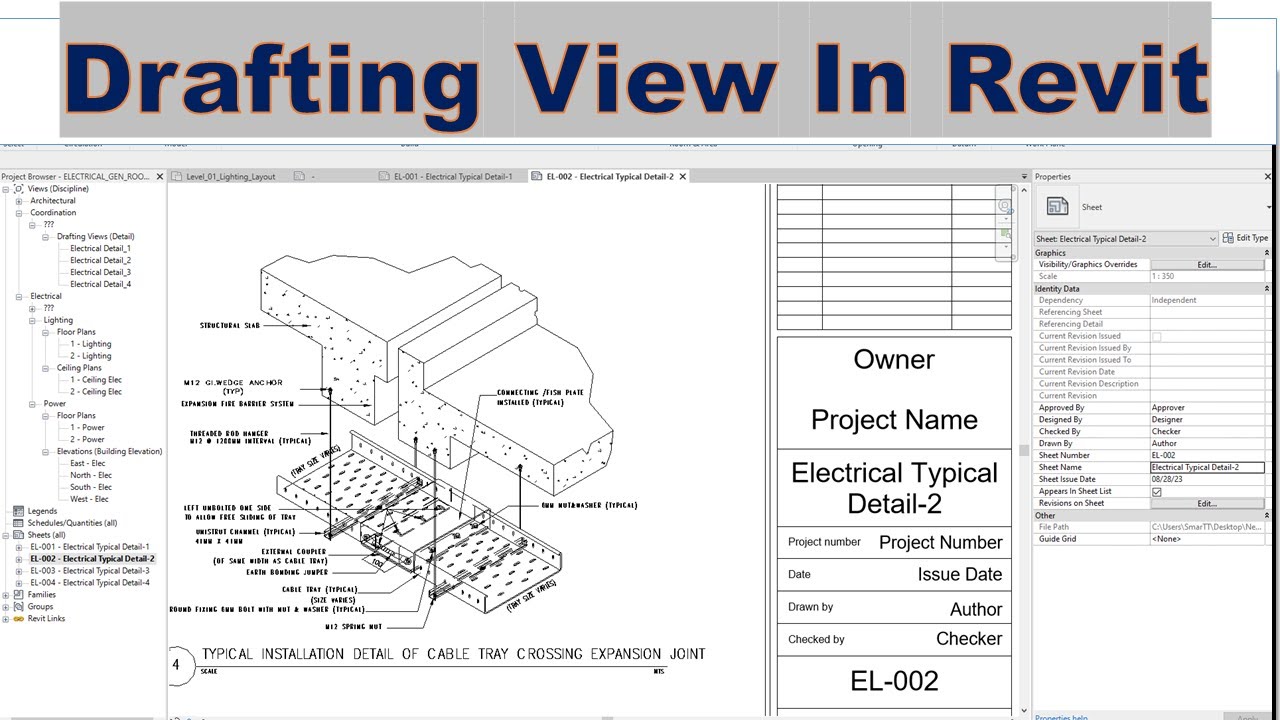Select 1 - Lighting floor plan

click(91, 344)
